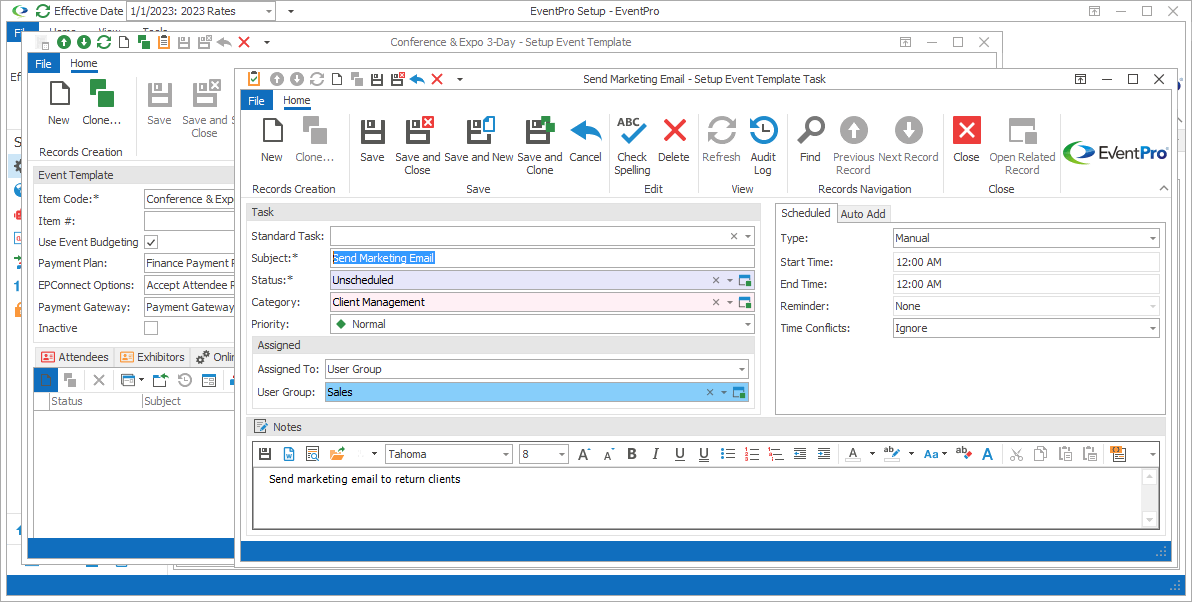
Task: Open the Assigned To dropdown
Action: [742, 369]
